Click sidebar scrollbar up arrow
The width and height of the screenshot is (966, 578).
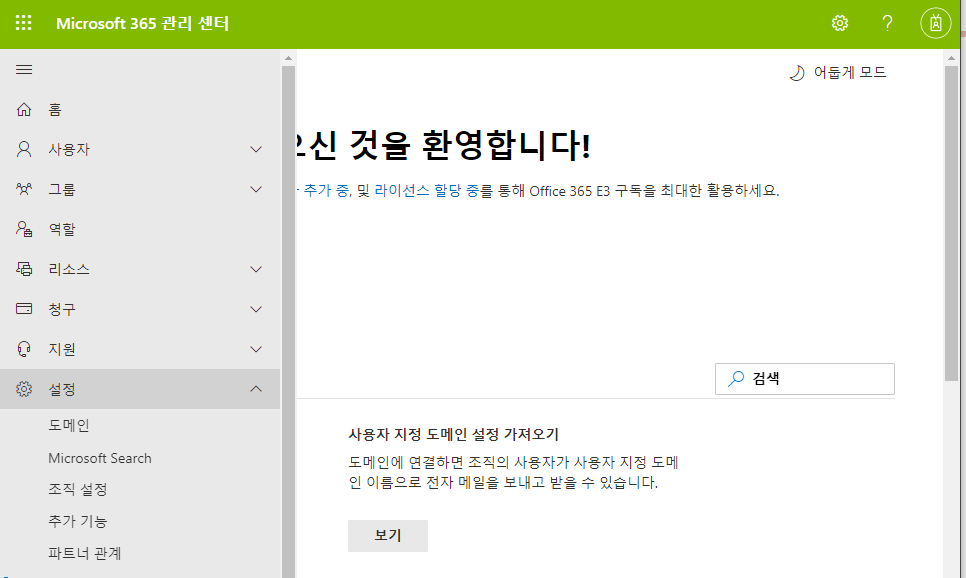[288, 58]
